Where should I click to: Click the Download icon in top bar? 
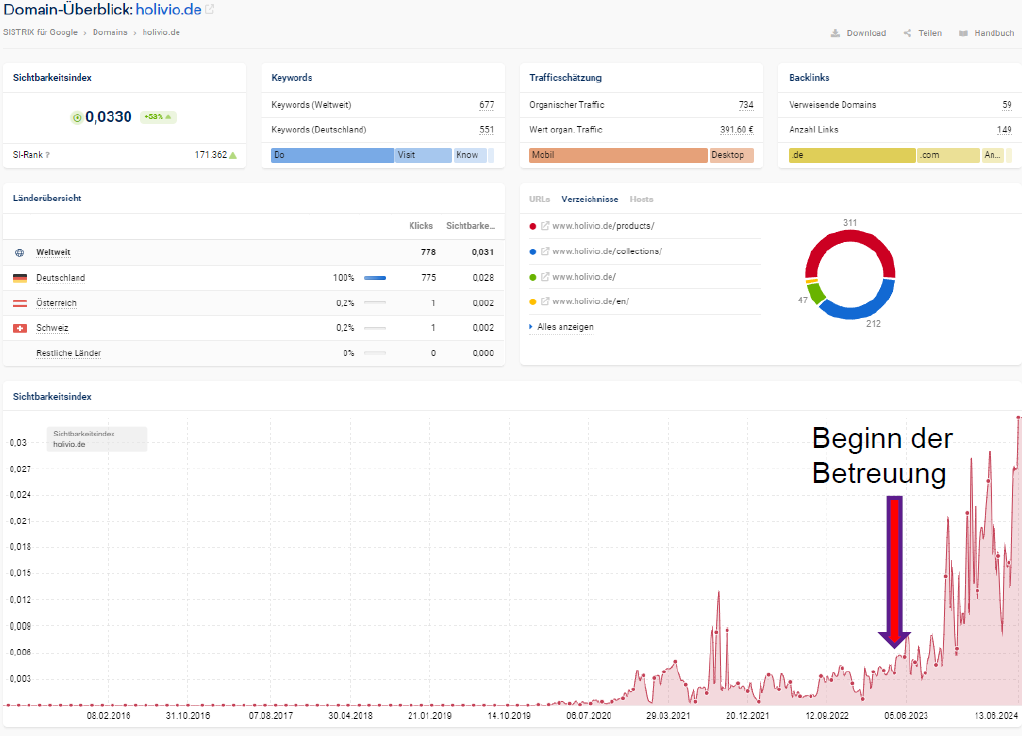pos(835,33)
